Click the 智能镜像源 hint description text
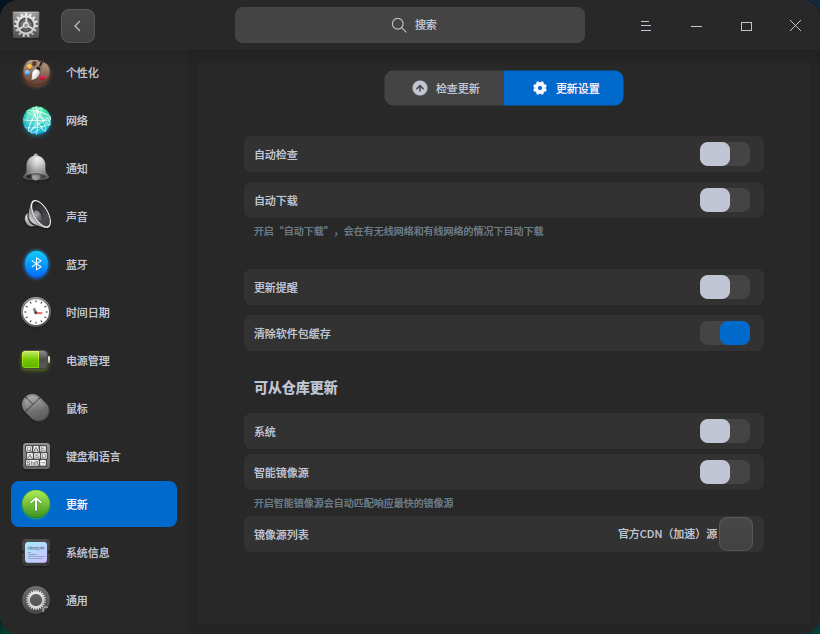This screenshot has width=820, height=634. (354, 503)
